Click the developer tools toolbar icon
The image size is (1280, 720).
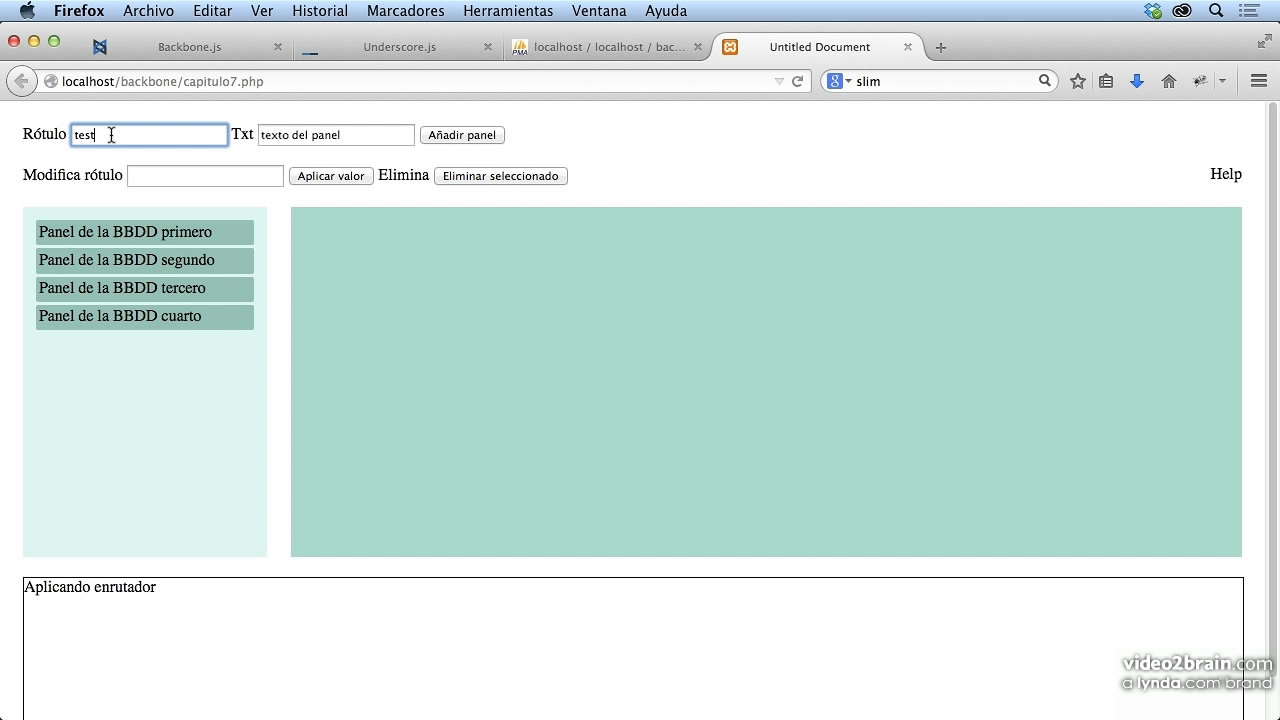[1199, 82]
